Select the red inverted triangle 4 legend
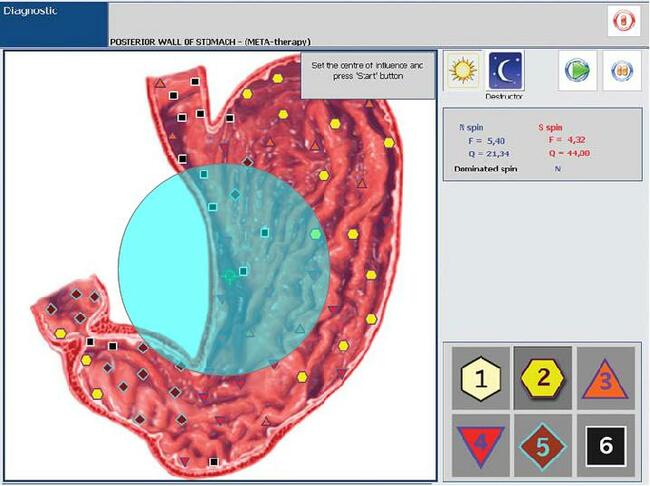 point(481,440)
